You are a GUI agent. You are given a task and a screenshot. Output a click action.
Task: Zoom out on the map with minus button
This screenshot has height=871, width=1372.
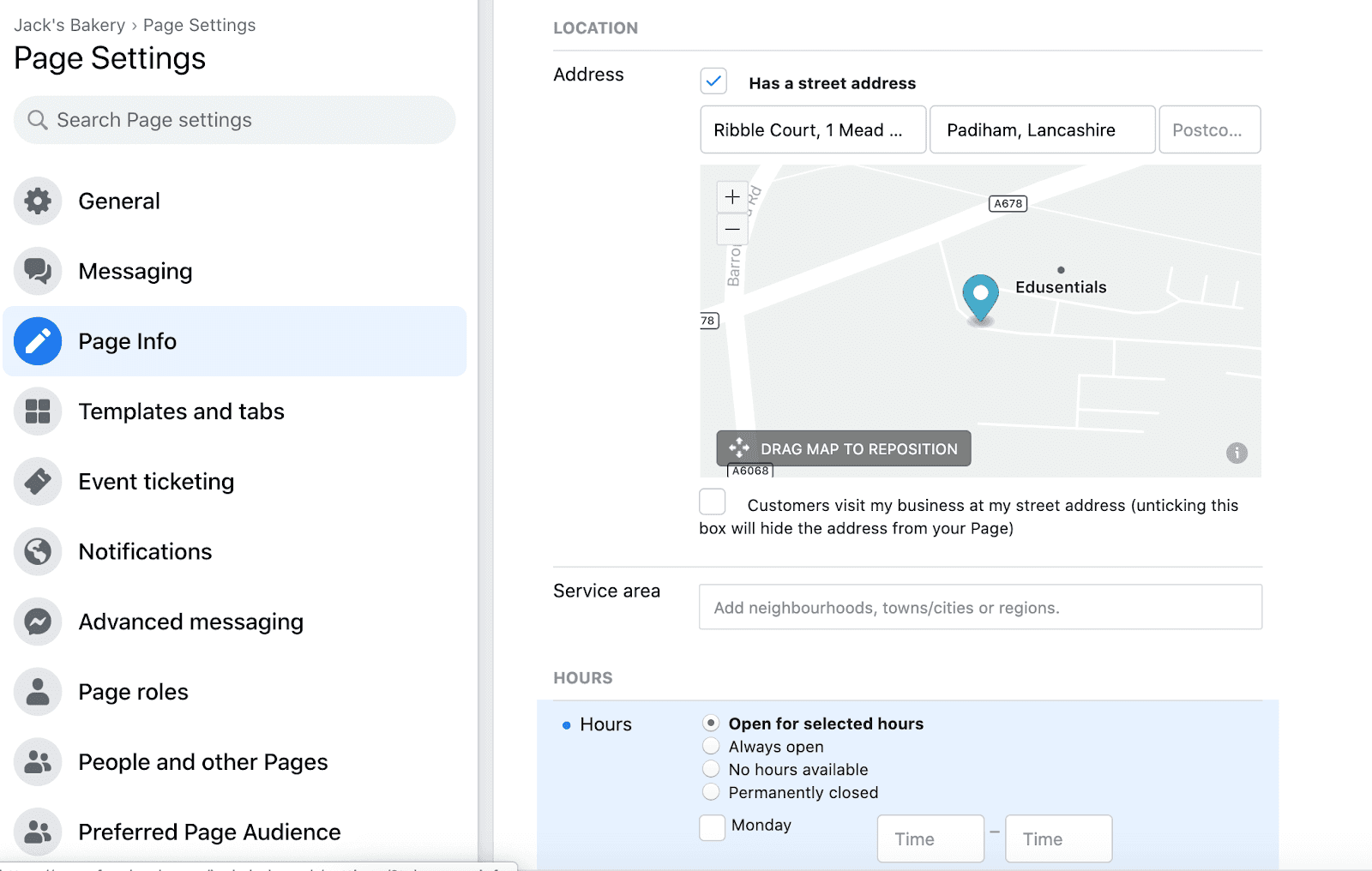pyautogui.click(x=732, y=229)
